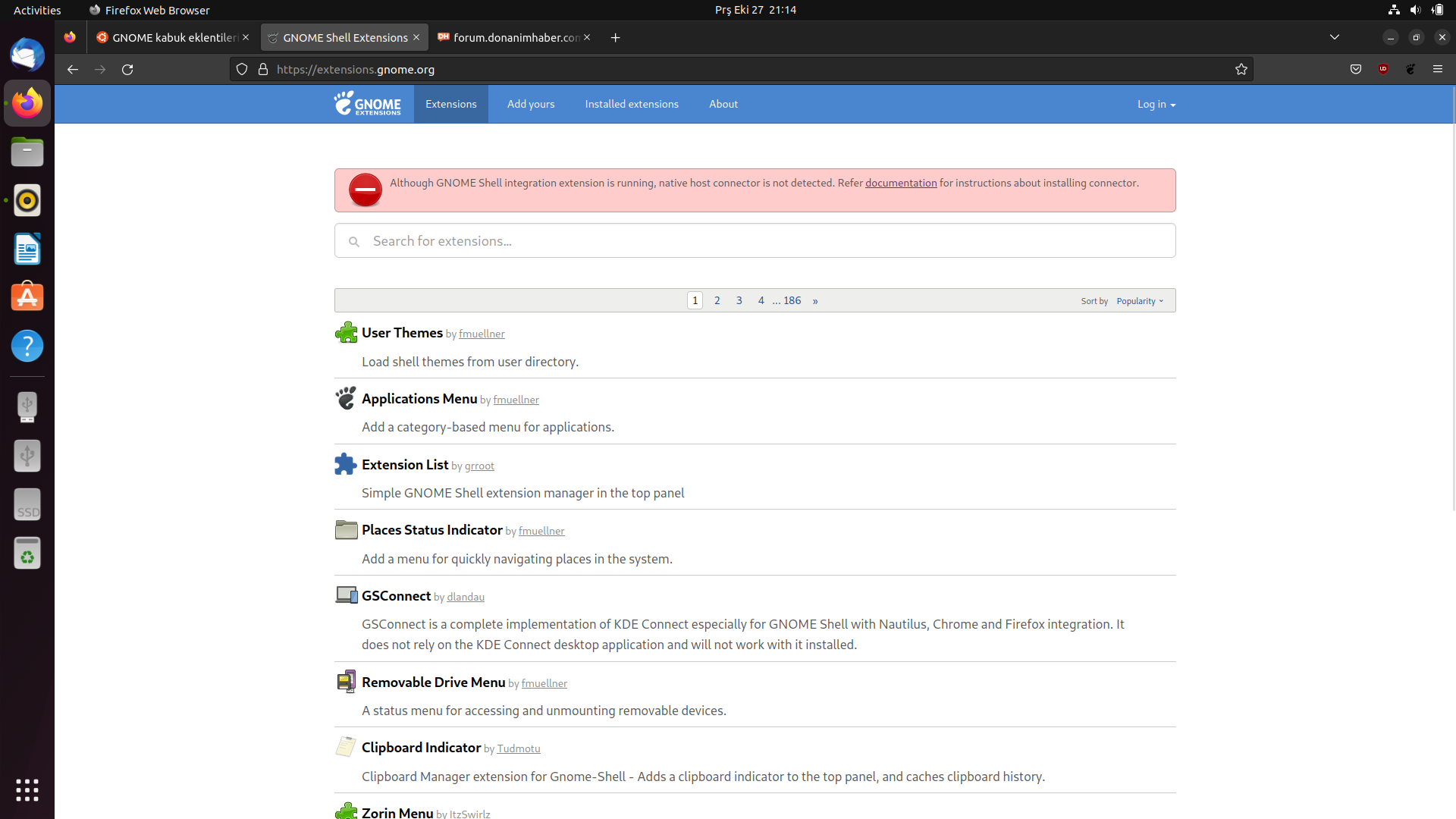Open GNOME Shell integration toolbar icon
The height and width of the screenshot is (819, 1456).
[x=1410, y=70]
